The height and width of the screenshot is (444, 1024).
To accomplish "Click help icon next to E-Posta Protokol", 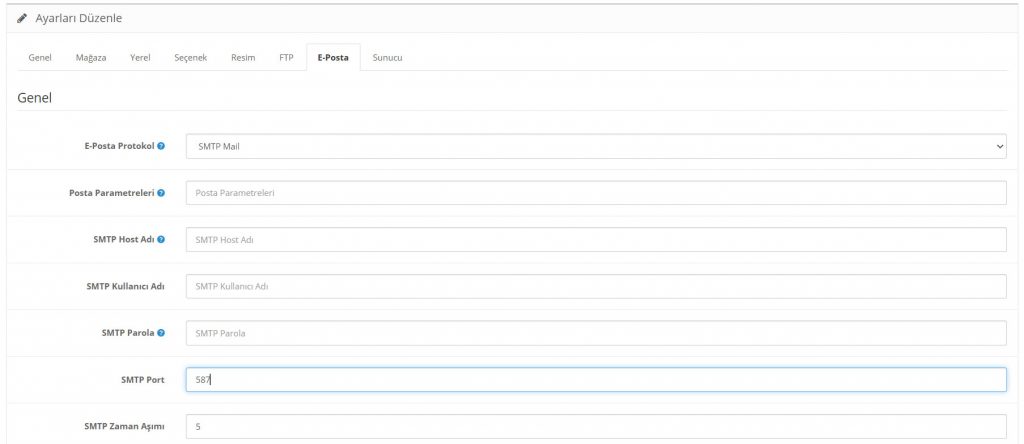I will pyautogui.click(x=161, y=146).
